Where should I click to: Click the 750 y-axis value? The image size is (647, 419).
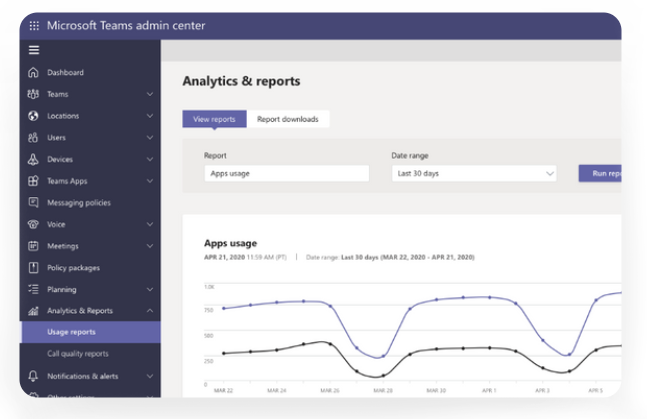click(x=209, y=310)
